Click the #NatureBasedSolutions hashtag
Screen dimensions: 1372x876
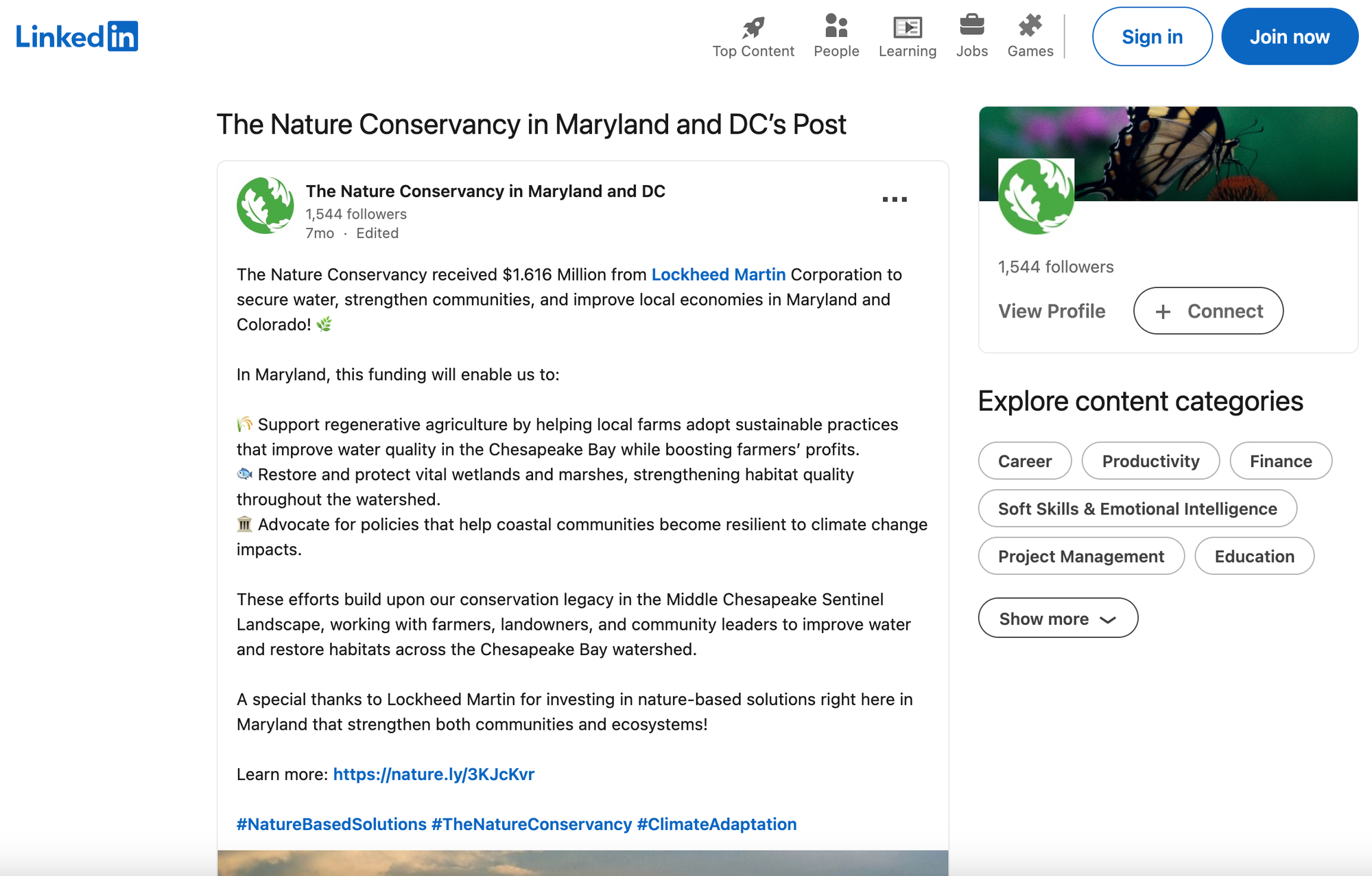pyautogui.click(x=331, y=825)
